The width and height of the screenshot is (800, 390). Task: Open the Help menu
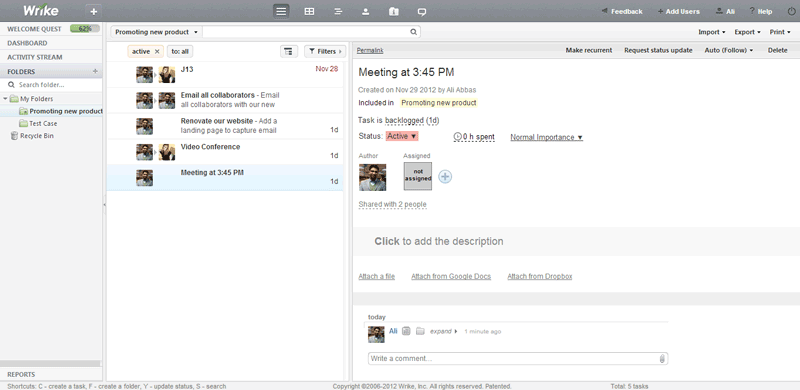pos(761,11)
